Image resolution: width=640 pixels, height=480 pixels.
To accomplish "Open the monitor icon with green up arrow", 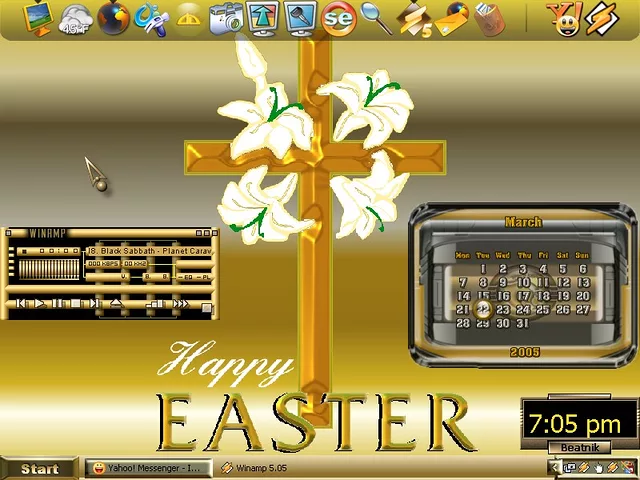I will pos(263,18).
